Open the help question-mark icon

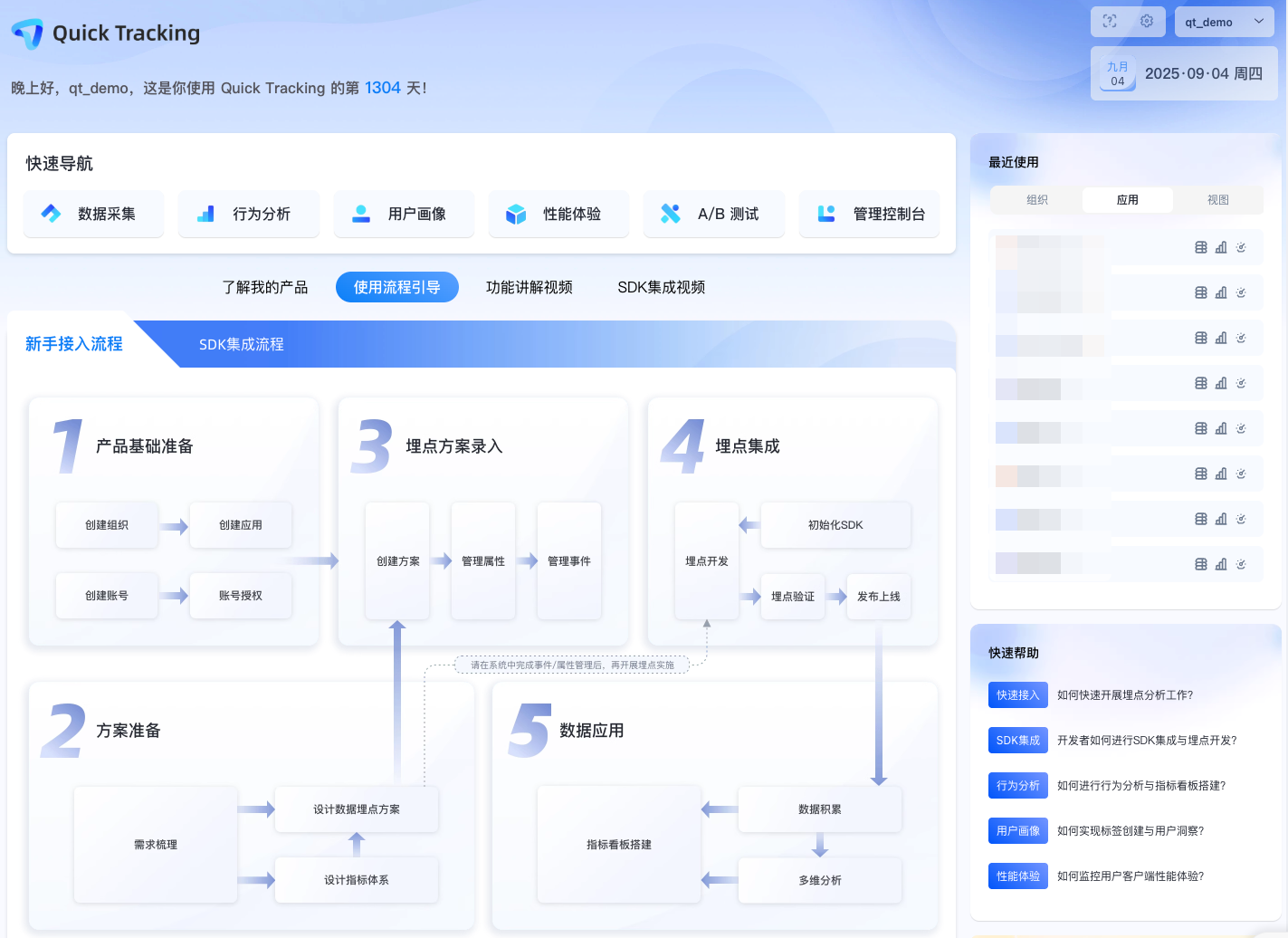pos(1110,21)
